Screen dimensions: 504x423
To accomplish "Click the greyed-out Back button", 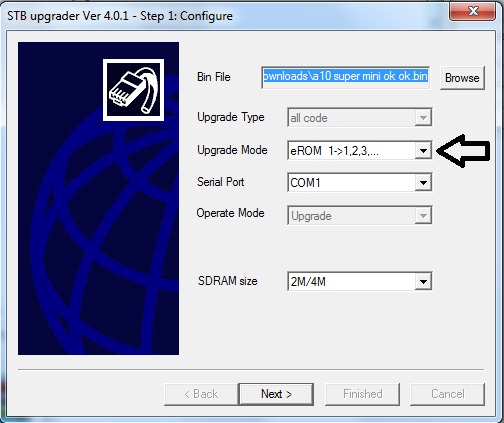I will (x=201, y=394).
